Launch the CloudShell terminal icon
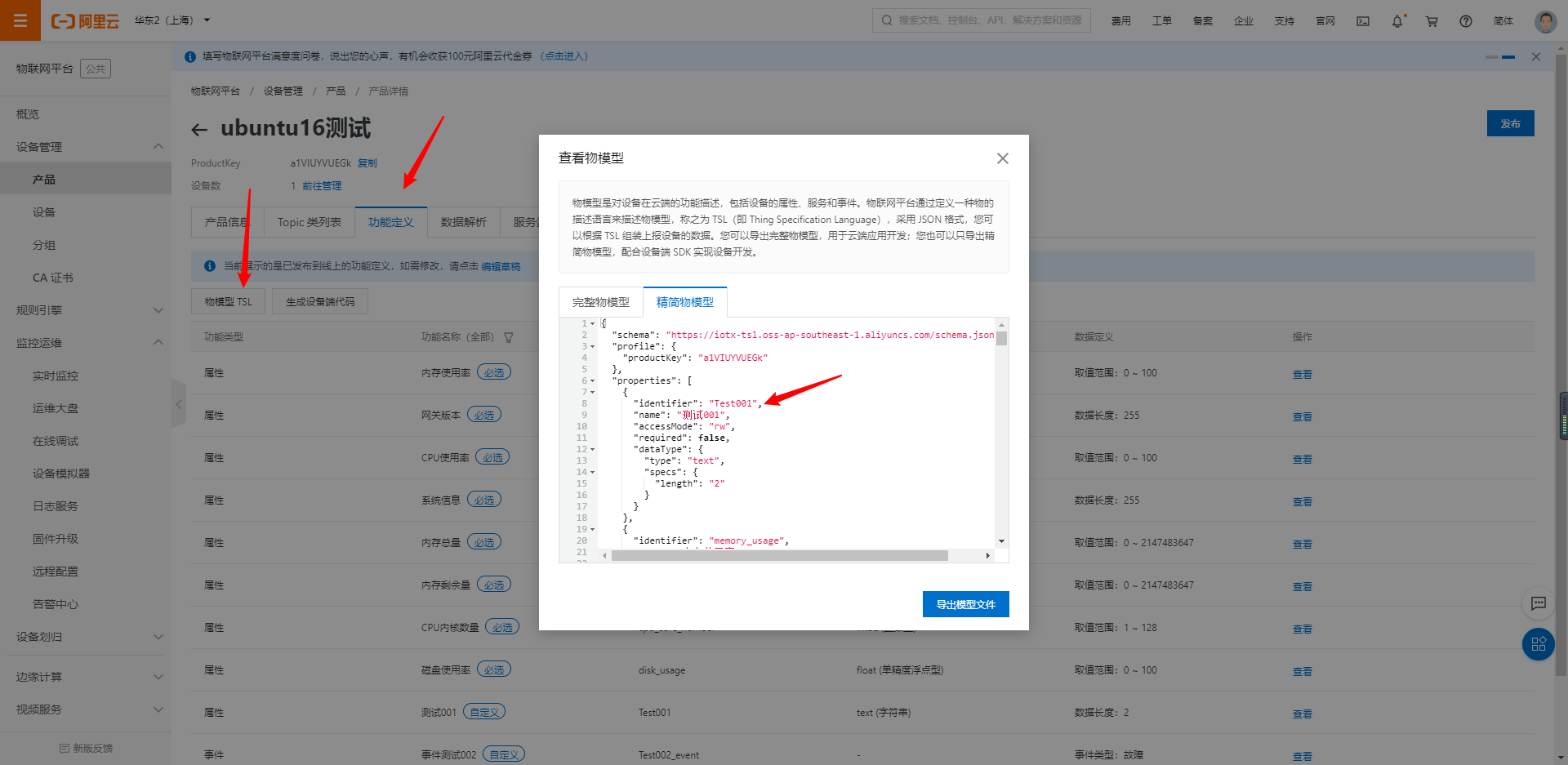The height and width of the screenshot is (765, 1568). point(1362,21)
